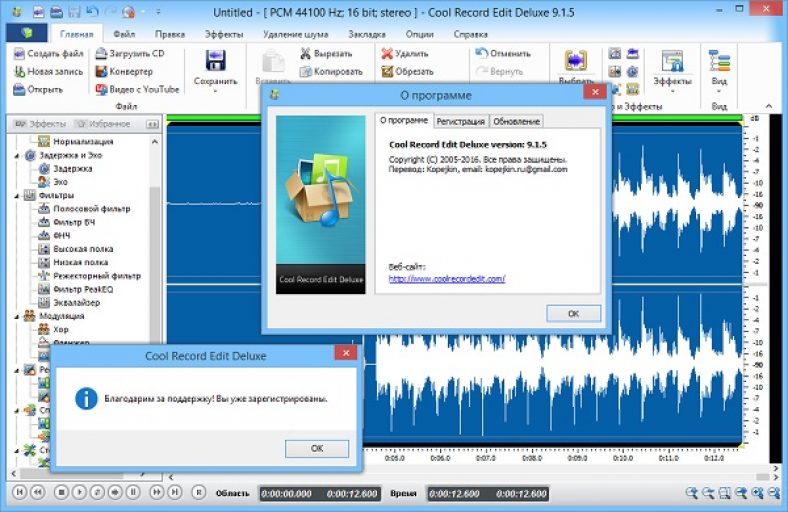Click the Удалить red cross icon
The width and height of the screenshot is (788, 512).
(x=386, y=54)
